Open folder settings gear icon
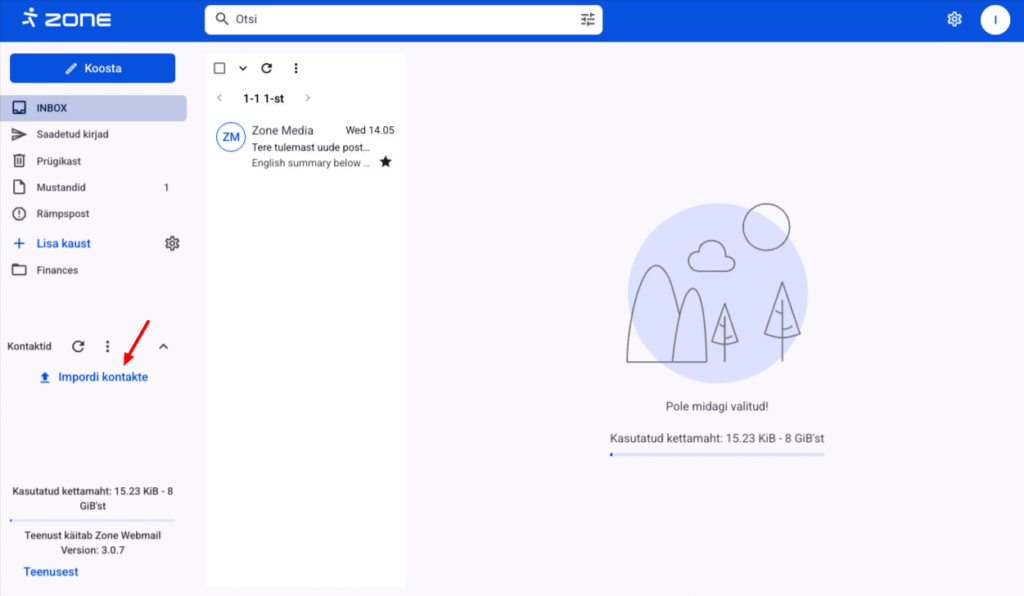This screenshot has width=1024, height=596. point(172,243)
